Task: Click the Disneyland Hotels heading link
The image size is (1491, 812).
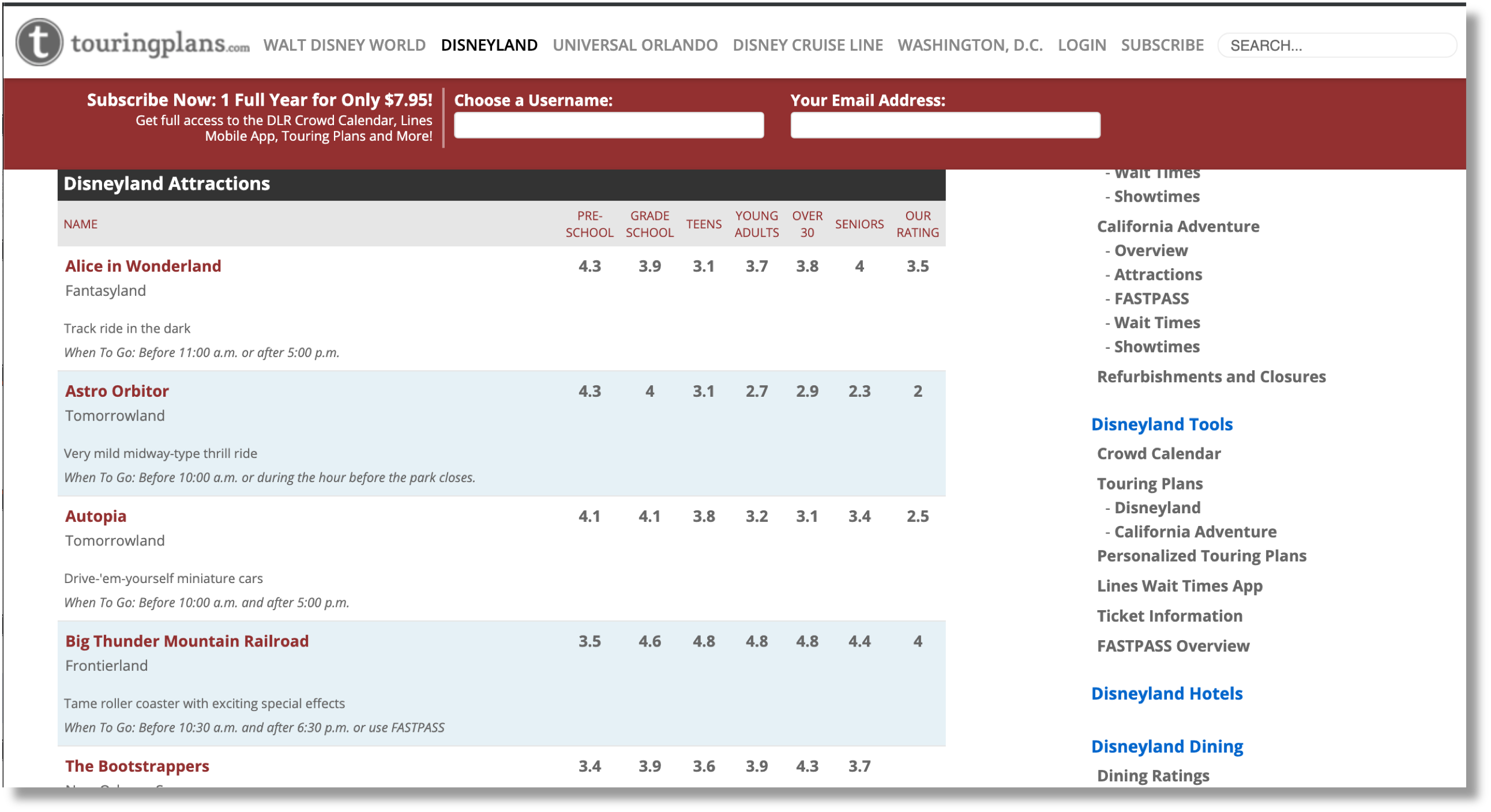Action: pos(1166,693)
